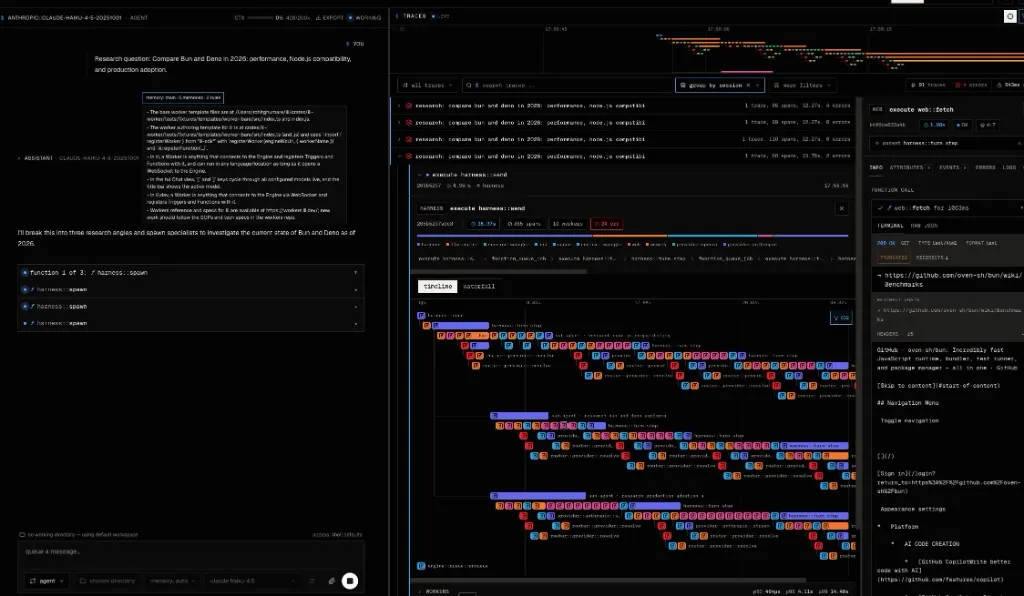This screenshot has height=596, width=1024.
Task: Click the square icon in window top-right corner
Action: pyautogui.click(x=1010, y=16)
